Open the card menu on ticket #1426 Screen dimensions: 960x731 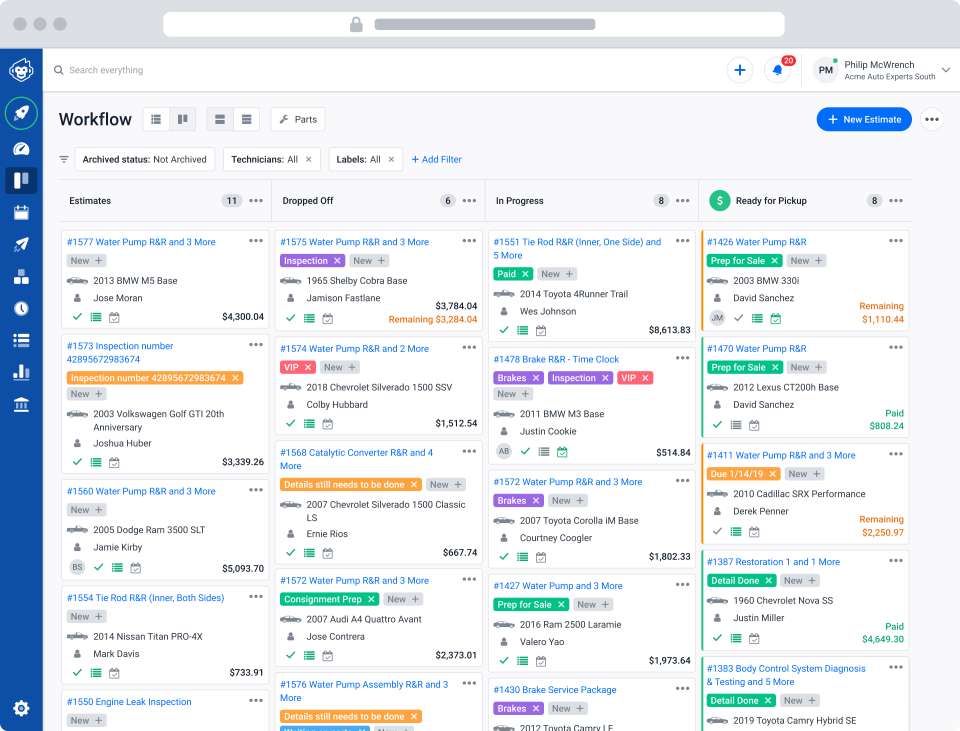point(895,242)
